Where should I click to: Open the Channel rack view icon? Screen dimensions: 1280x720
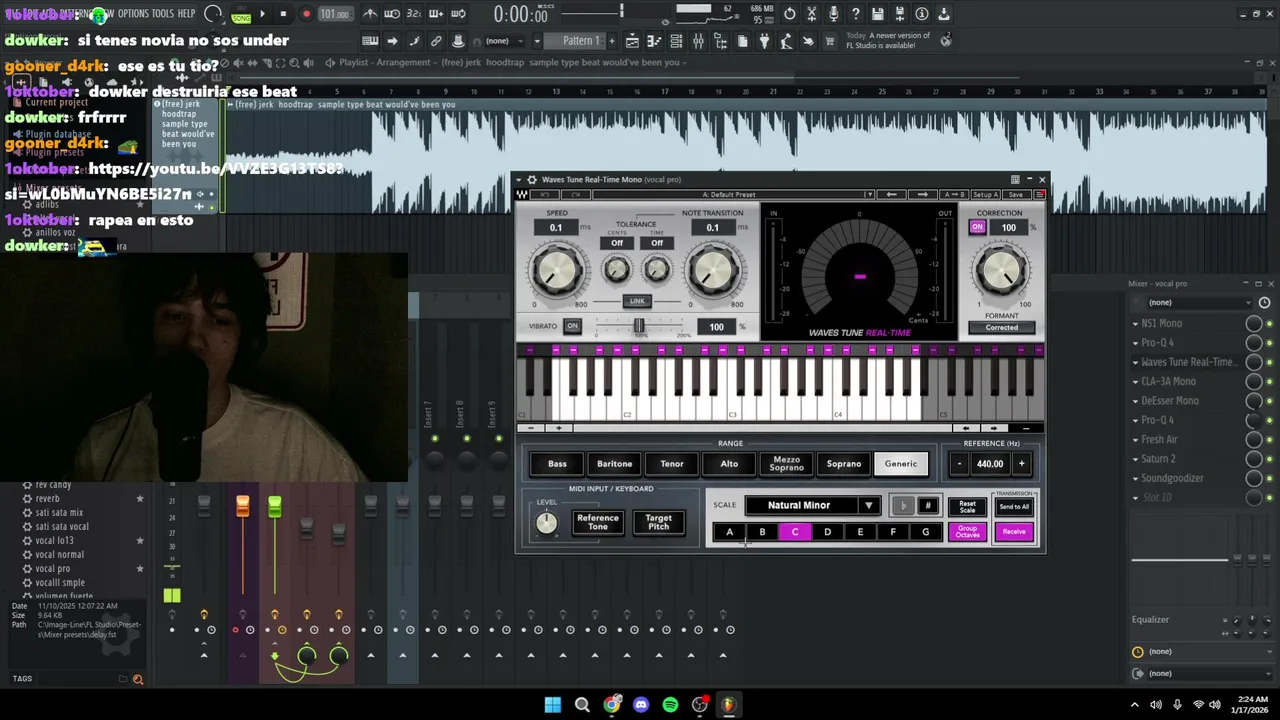[676, 41]
